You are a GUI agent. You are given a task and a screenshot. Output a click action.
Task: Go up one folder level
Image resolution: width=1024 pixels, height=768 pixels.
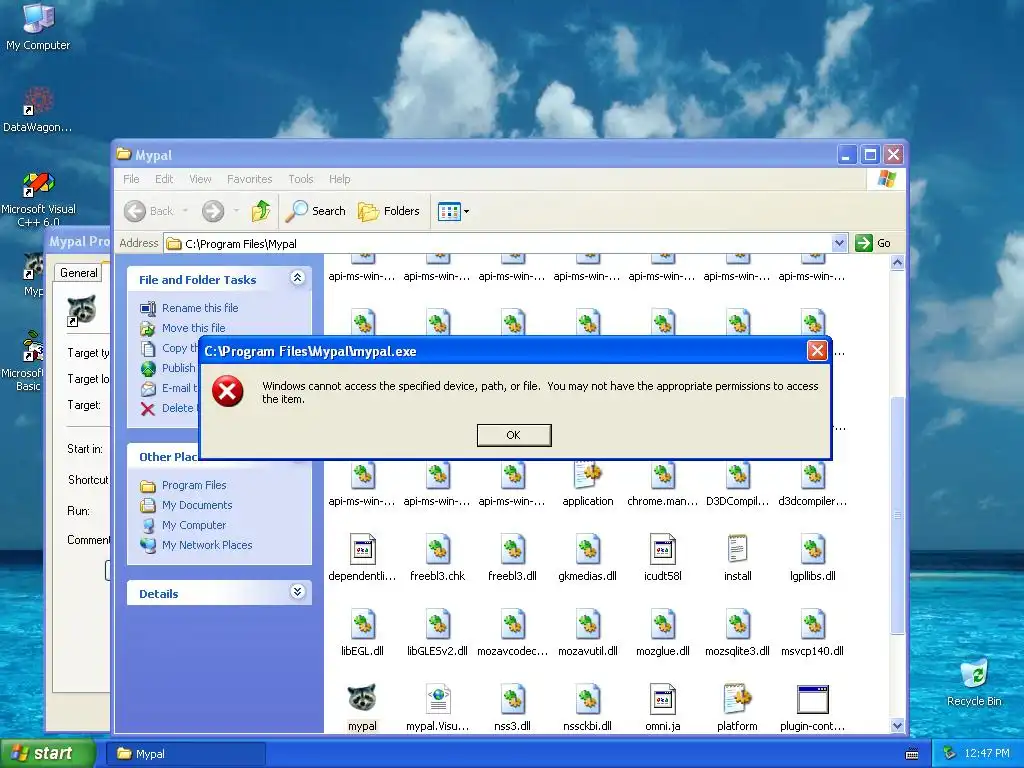click(x=261, y=210)
